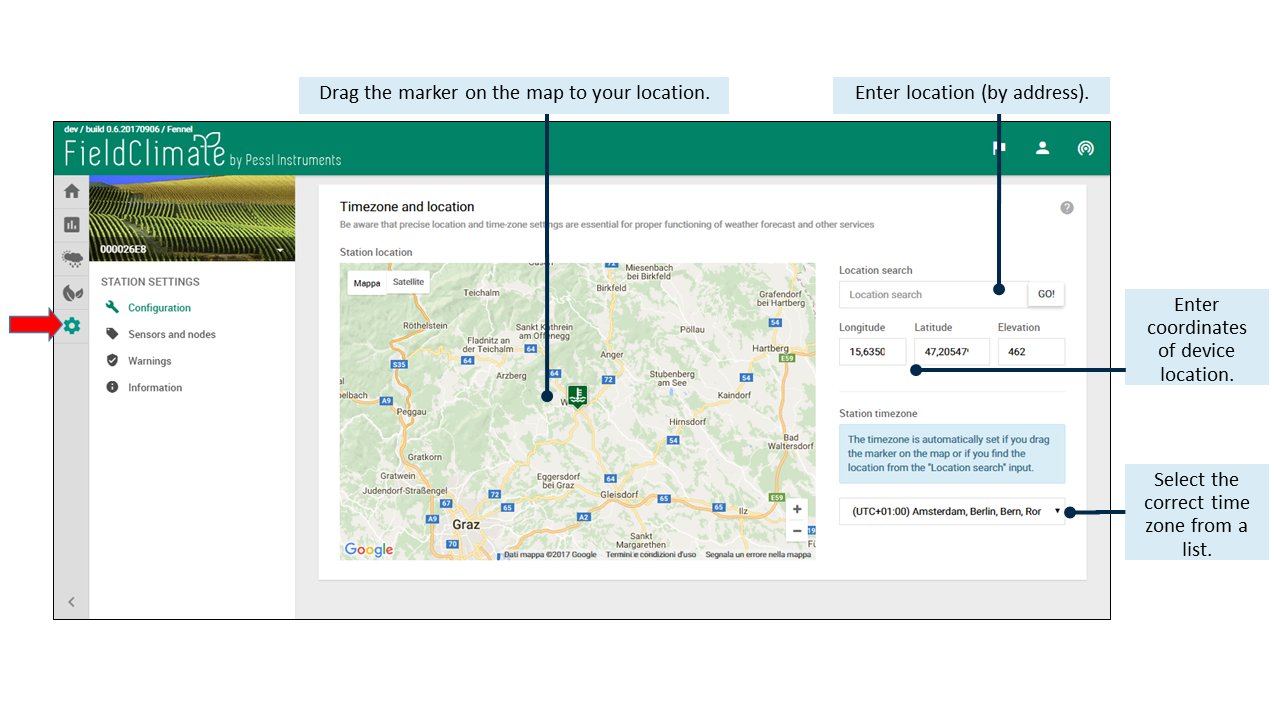
Task: Click the Gleisdorf label on map
Action: click(619, 494)
